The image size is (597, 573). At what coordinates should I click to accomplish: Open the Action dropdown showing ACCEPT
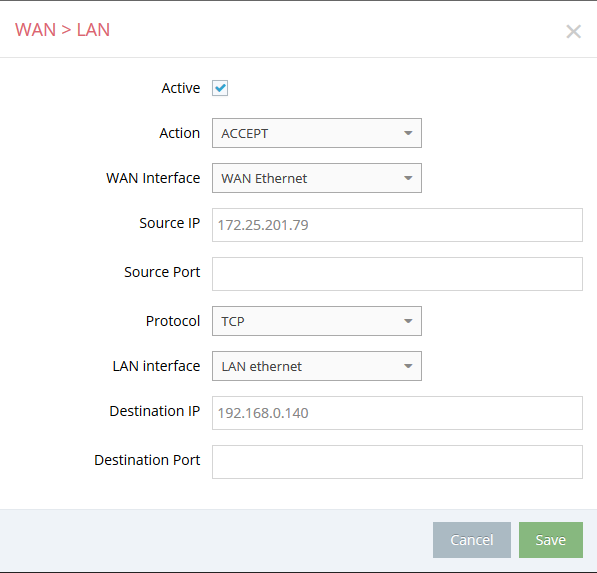click(317, 133)
